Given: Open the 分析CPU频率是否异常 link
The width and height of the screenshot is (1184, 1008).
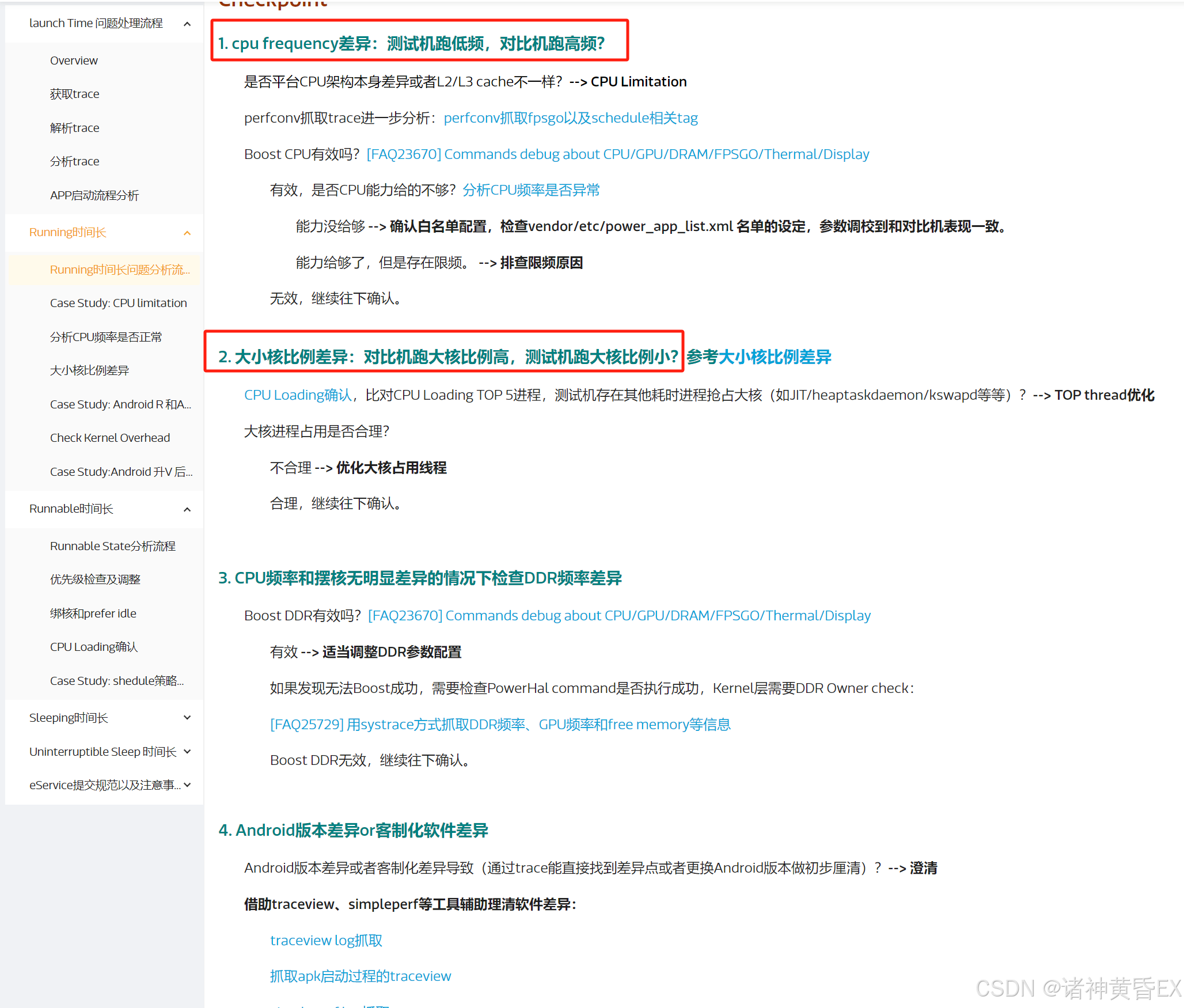Looking at the screenshot, I should point(531,190).
